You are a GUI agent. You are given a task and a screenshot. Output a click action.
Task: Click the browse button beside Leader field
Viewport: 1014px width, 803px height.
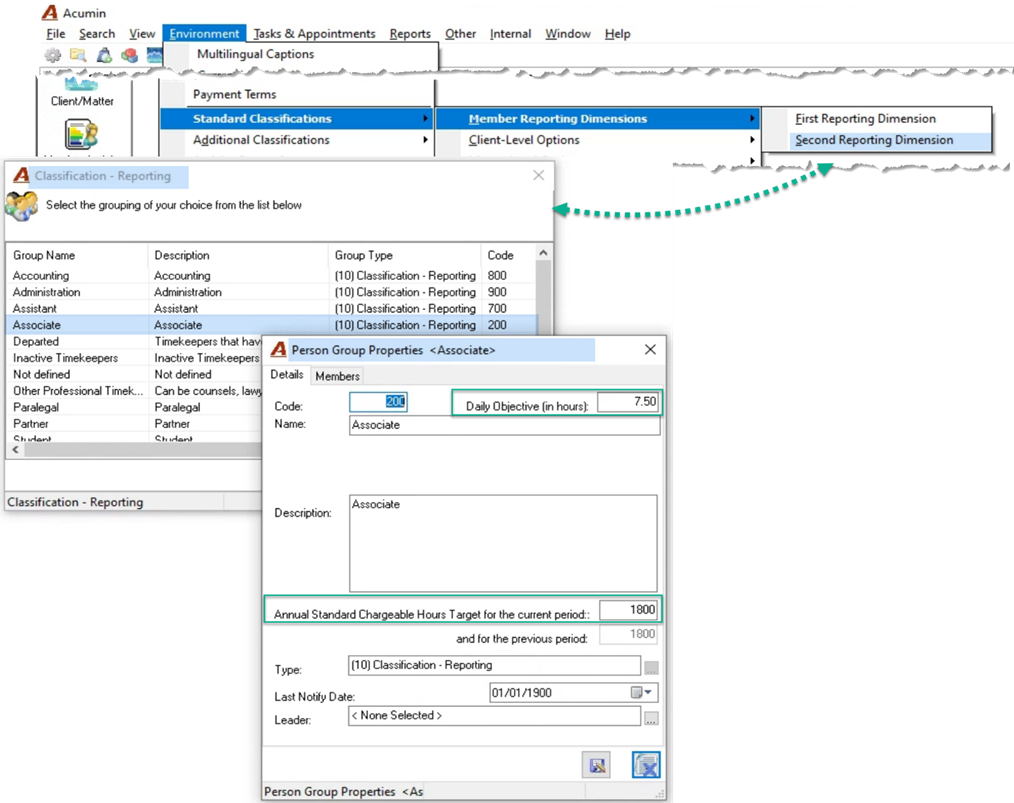tap(651, 718)
